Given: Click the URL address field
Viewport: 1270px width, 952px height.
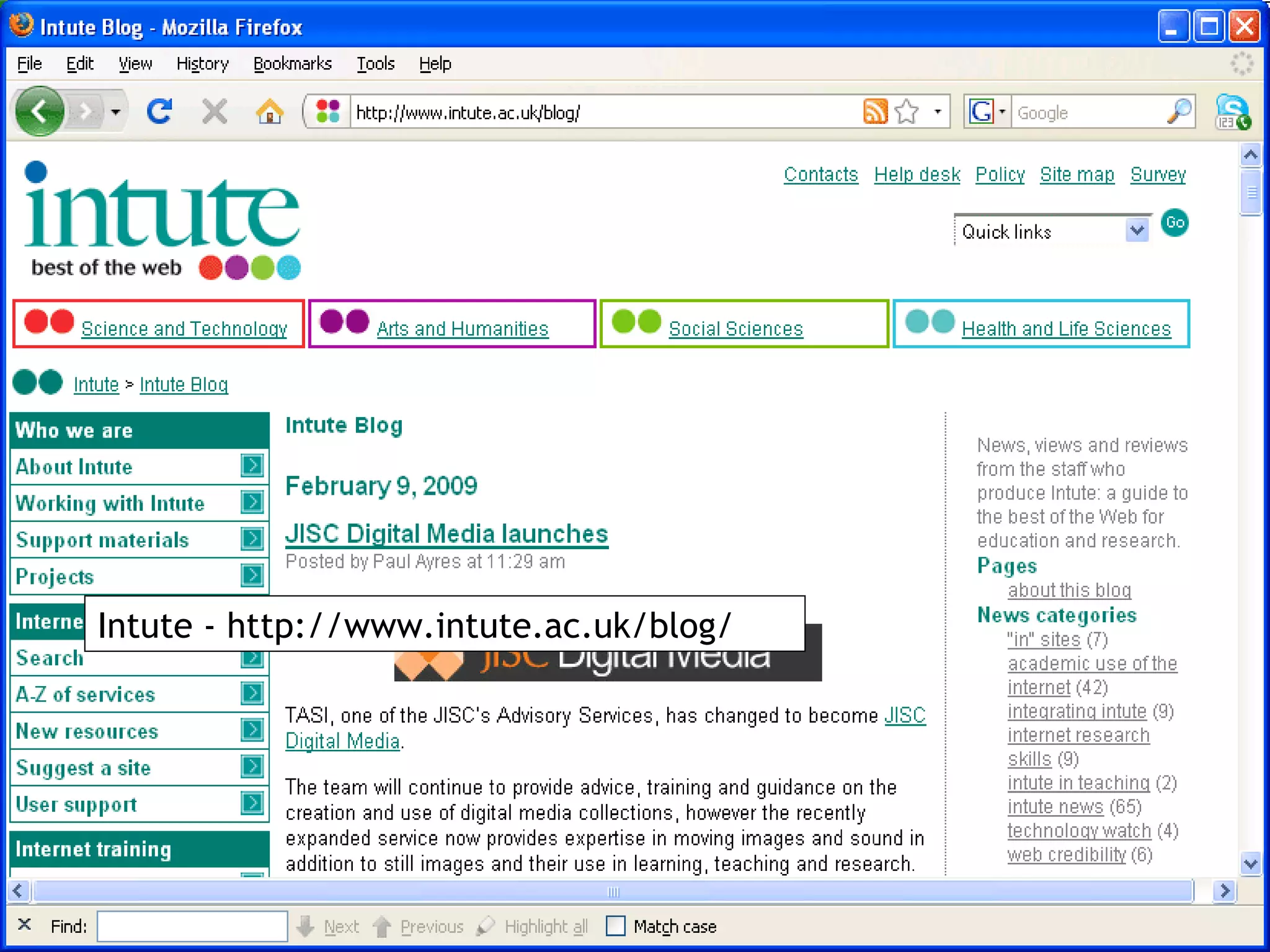Looking at the screenshot, I should click(605, 113).
